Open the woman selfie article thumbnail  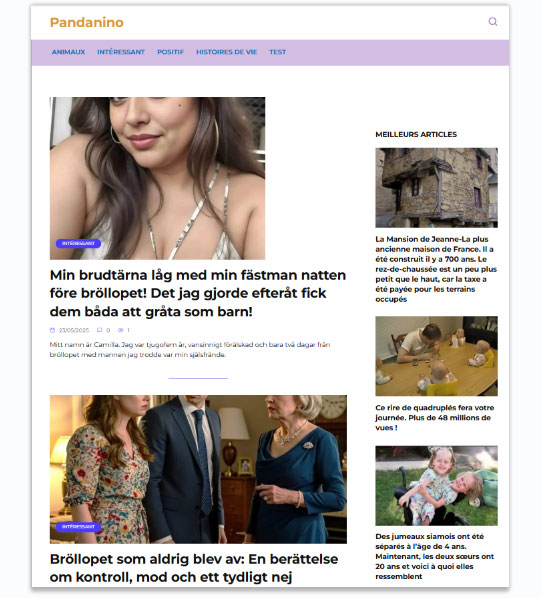click(x=157, y=178)
